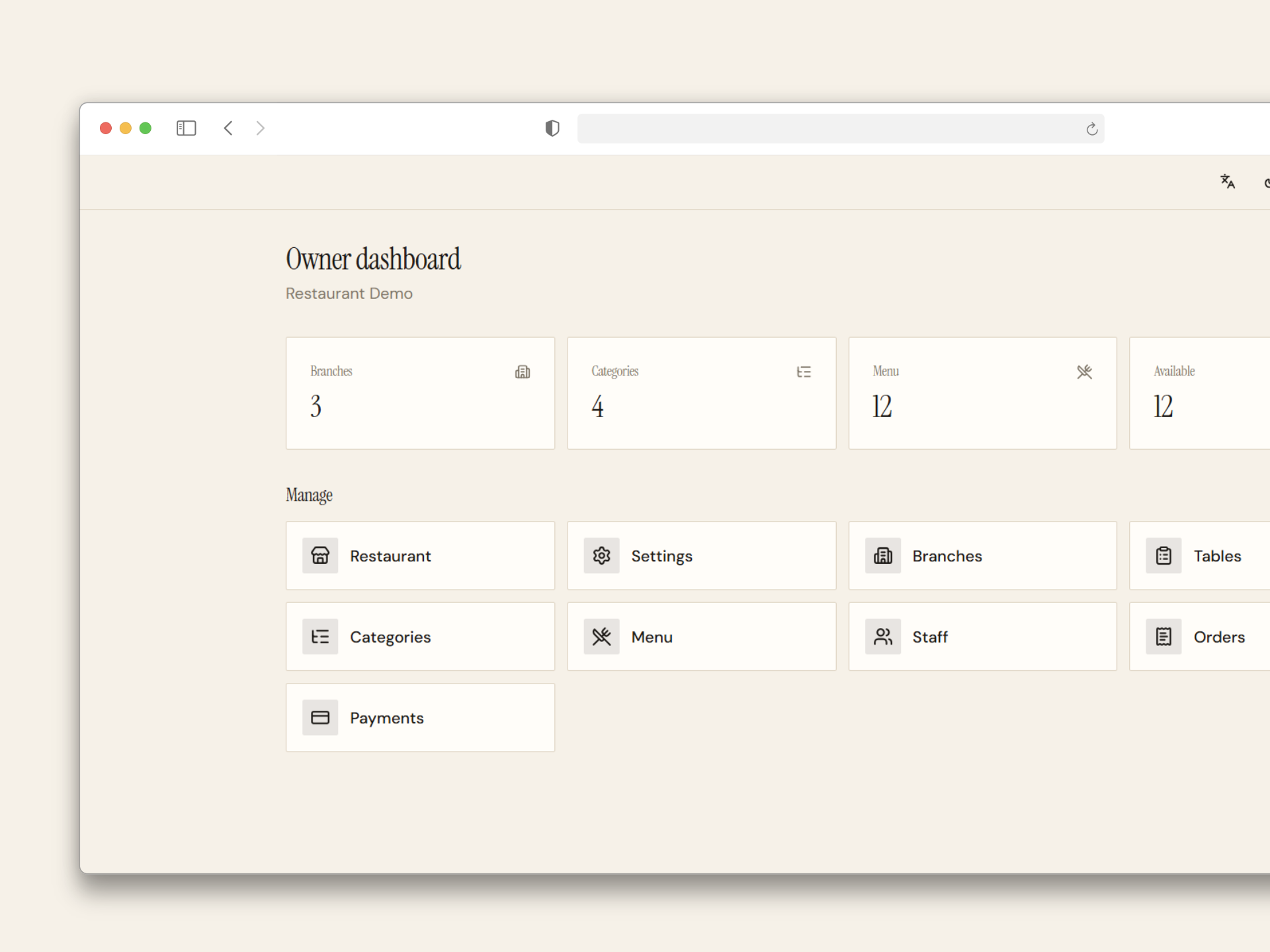
Task: Open the Branches stat card showing 3
Action: [x=420, y=393]
